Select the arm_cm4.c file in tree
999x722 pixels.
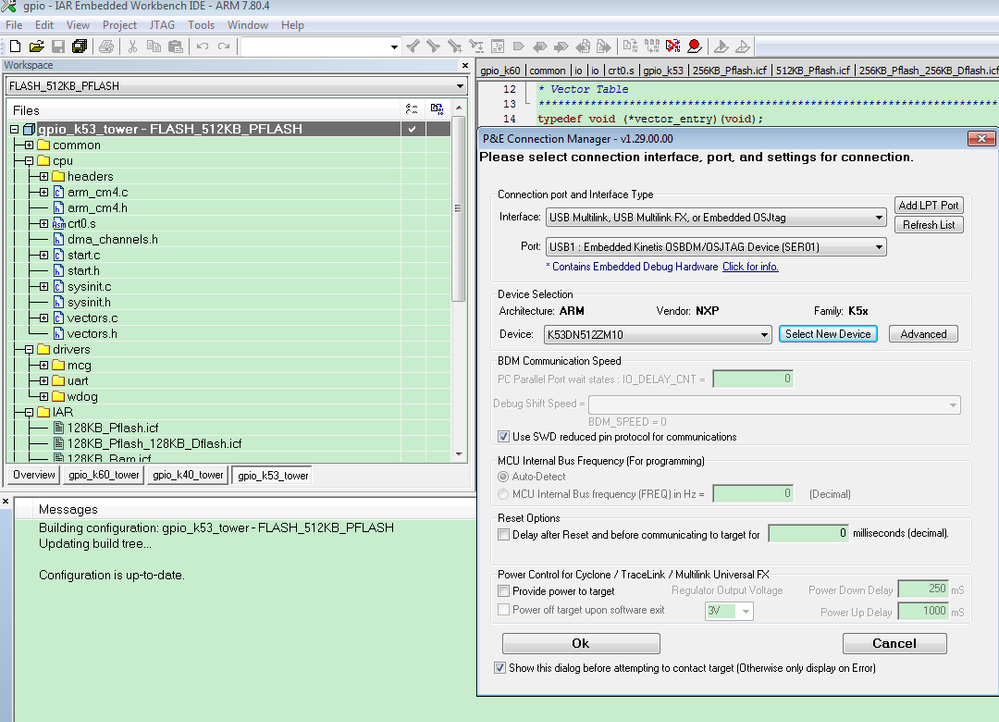click(x=97, y=192)
